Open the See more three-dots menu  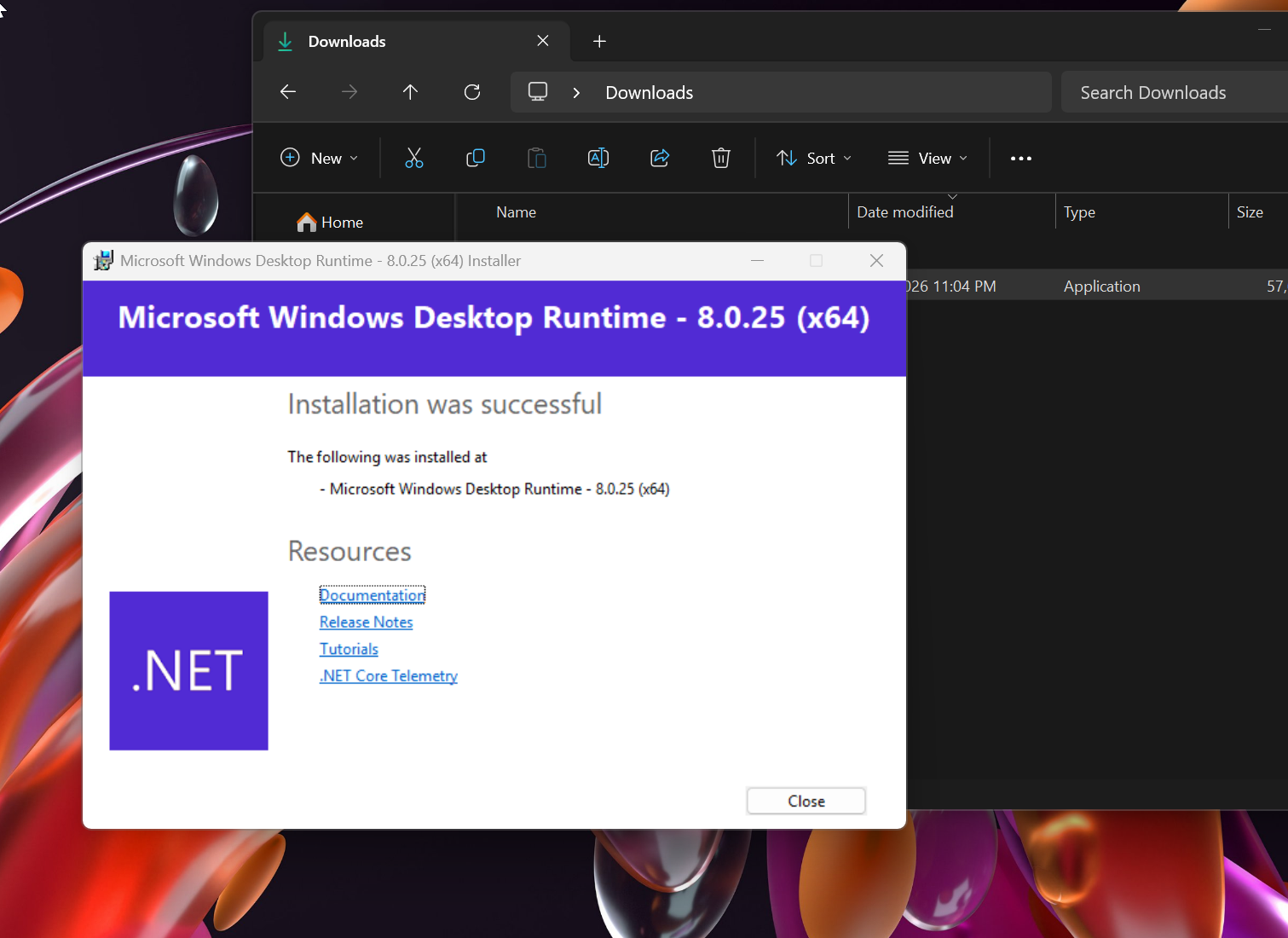[1021, 159]
